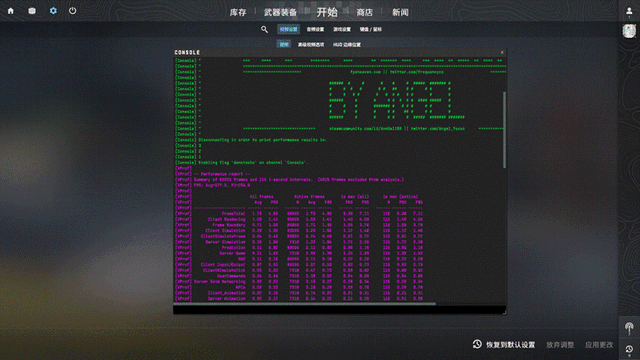Click the settings search magnifier icon
This screenshot has height=360, width=640.
[264, 29]
